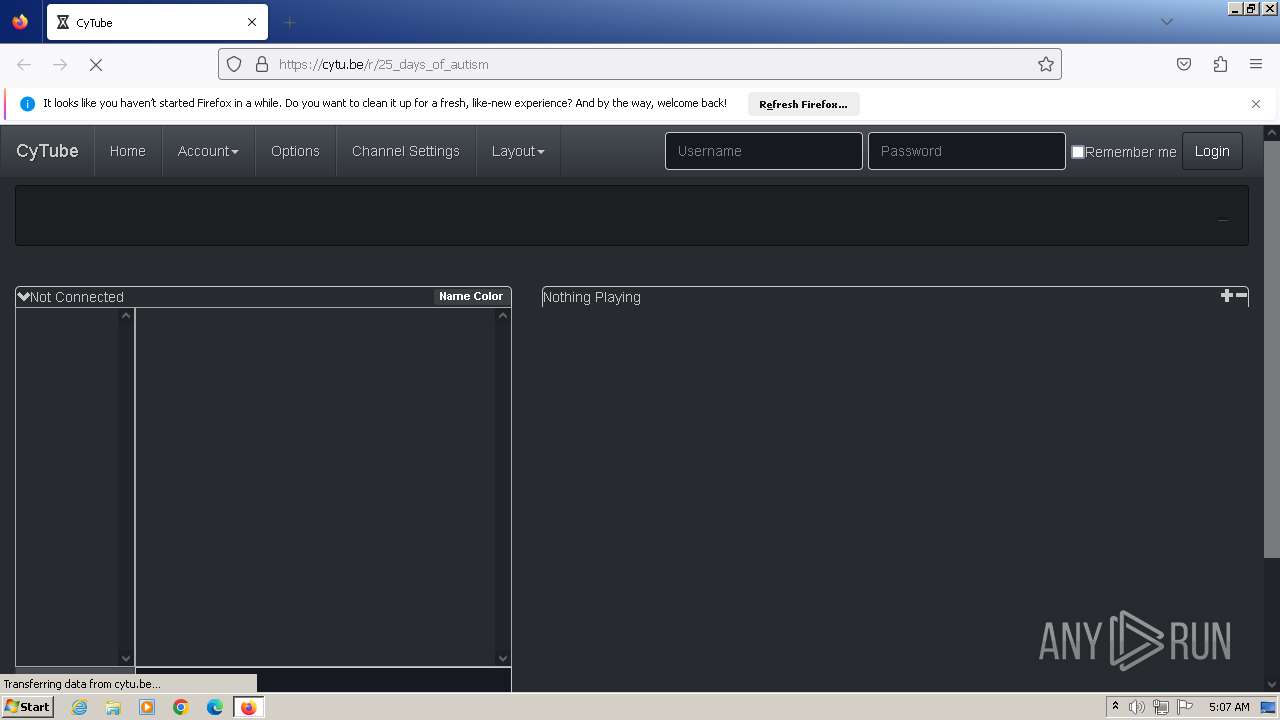The image size is (1280, 720).
Task: View site security via the padlock icon
Action: (262, 64)
